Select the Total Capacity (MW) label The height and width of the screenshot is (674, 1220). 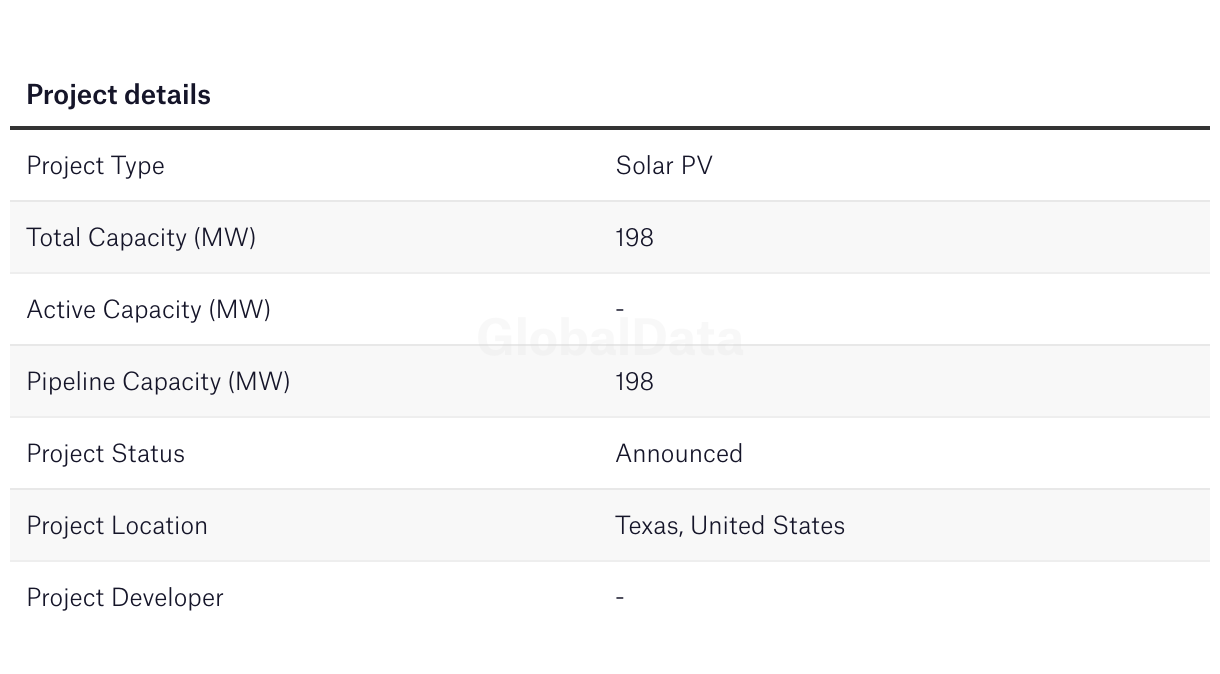pyautogui.click(x=141, y=238)
